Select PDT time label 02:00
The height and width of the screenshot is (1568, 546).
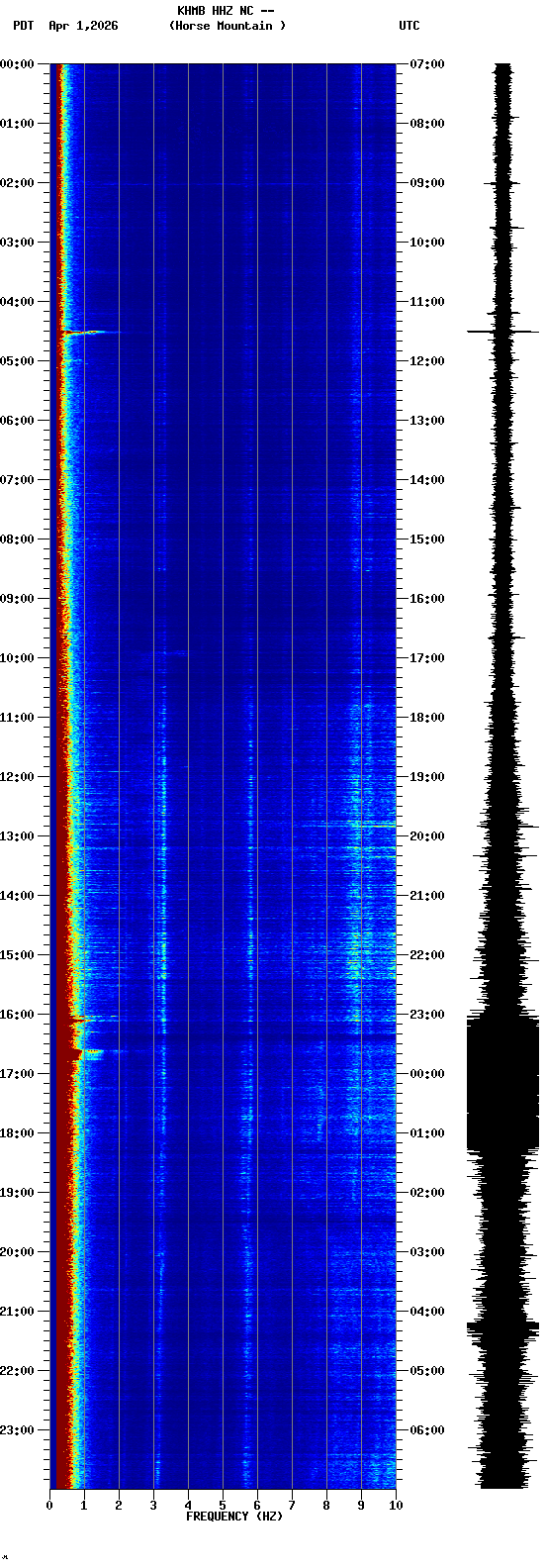17,183
